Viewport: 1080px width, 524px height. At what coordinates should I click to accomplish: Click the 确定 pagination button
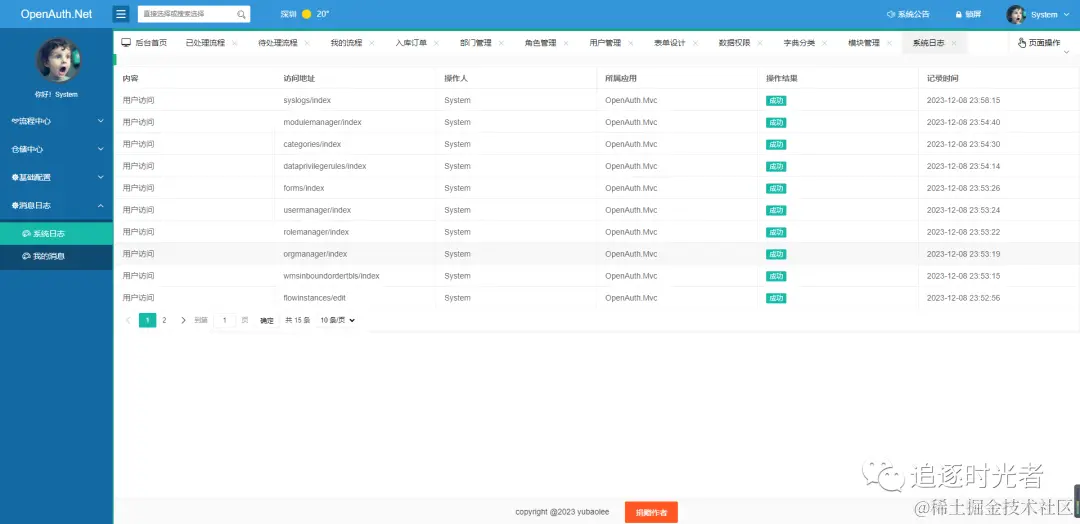click(x=267, y=321)
